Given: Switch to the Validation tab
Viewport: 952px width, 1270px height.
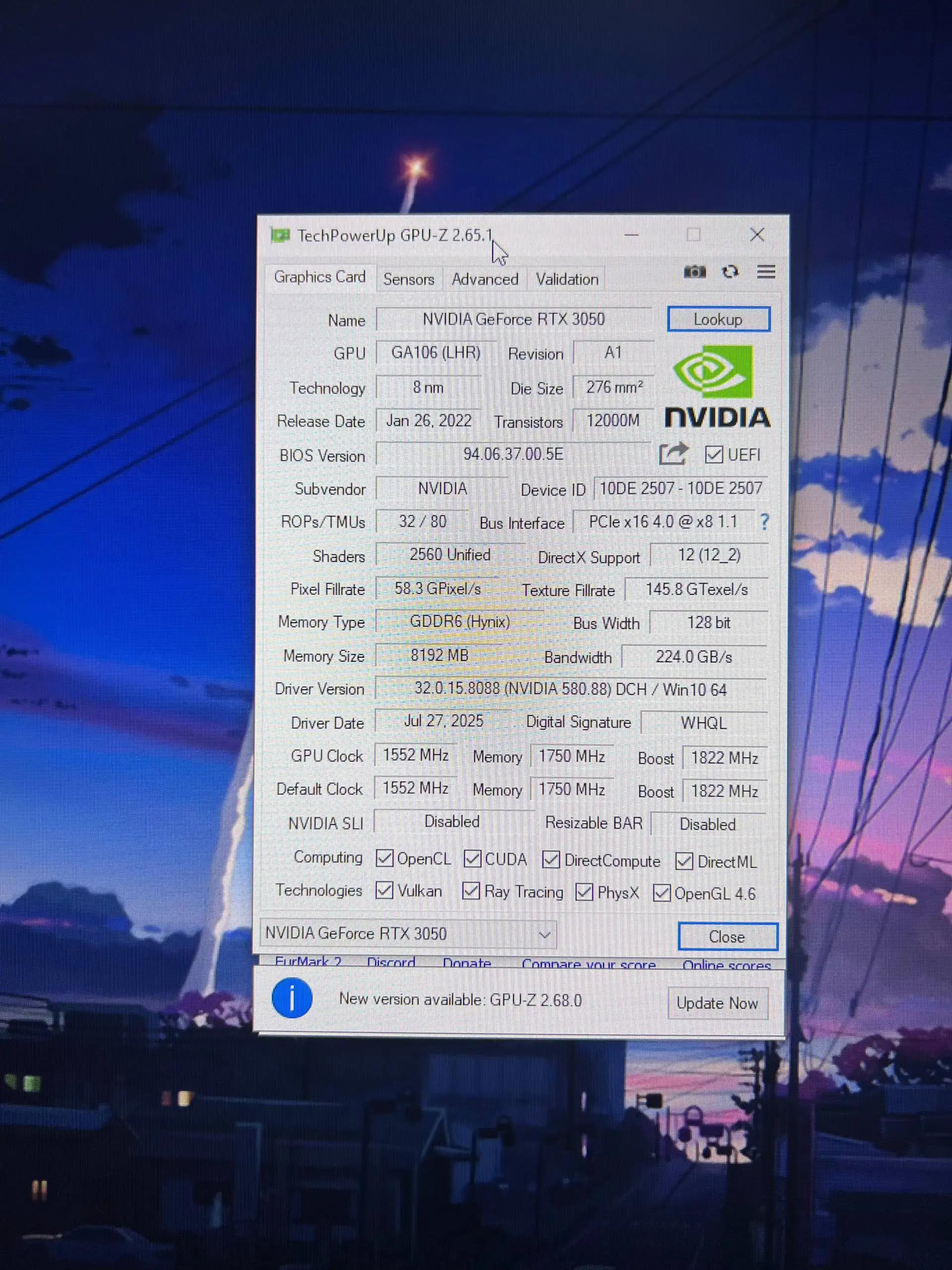Looking at the screenshot, I should point(567,280).
